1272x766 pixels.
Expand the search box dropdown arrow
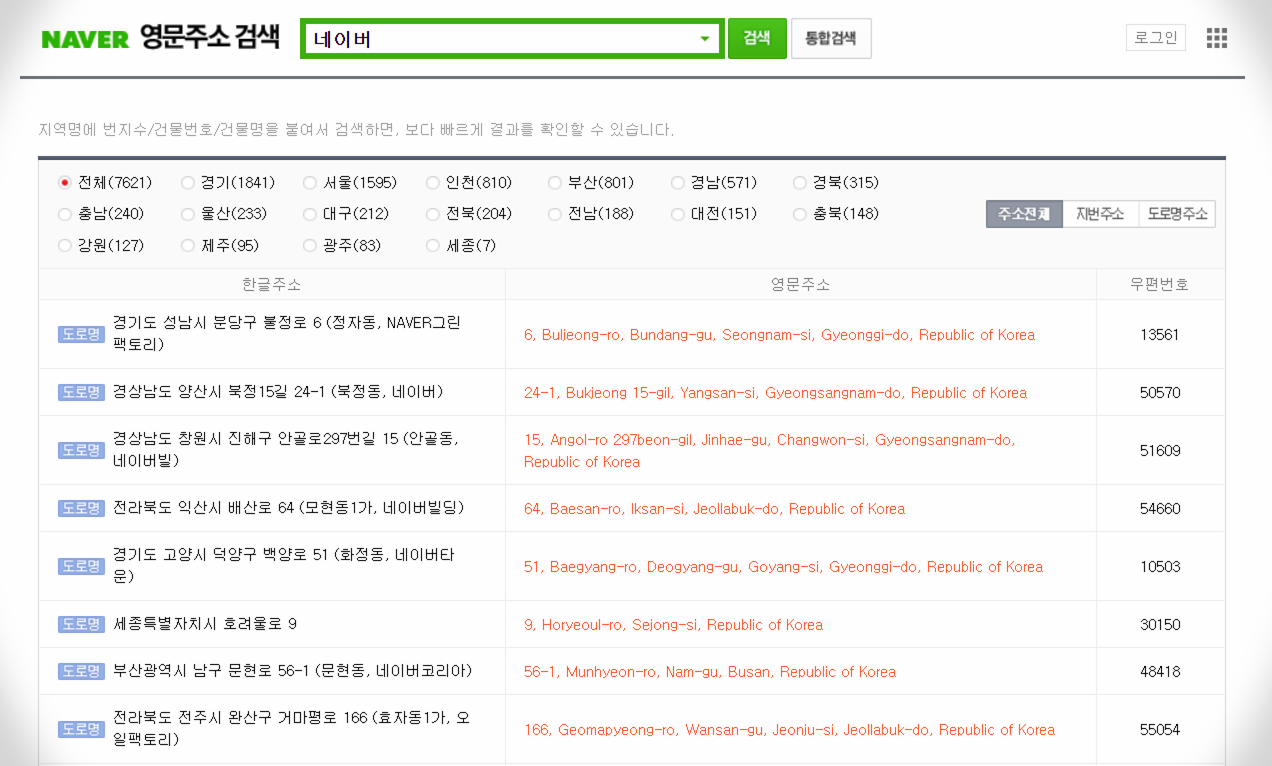pos(705,39)
